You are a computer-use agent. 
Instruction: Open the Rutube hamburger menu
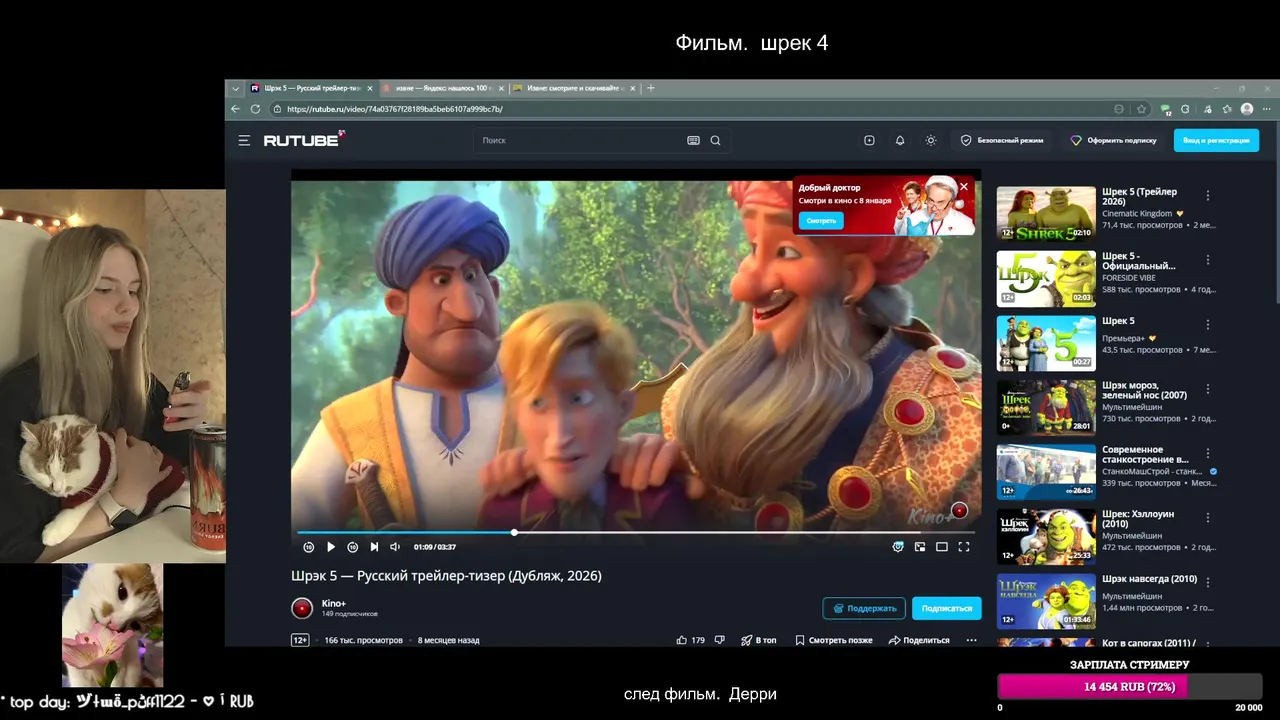[244, 141]
